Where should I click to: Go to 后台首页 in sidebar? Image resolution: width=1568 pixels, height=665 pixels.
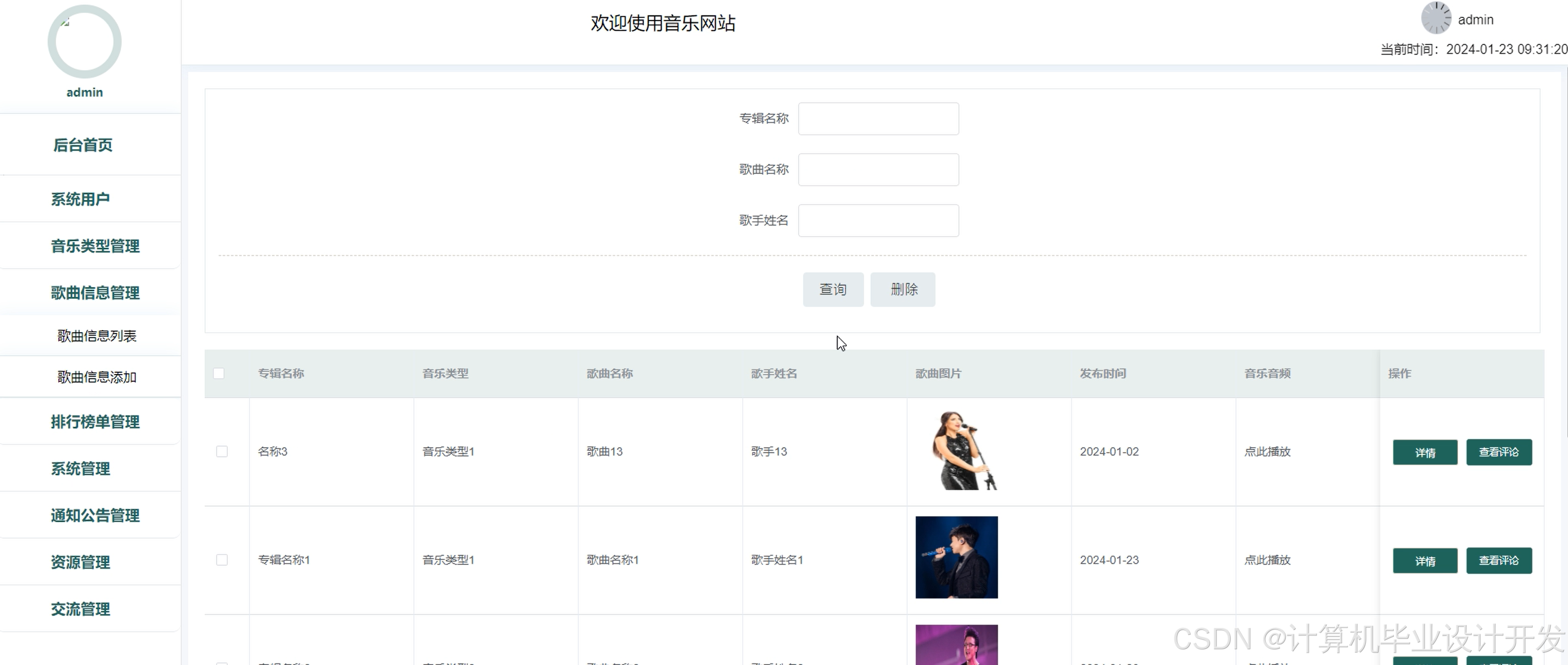click(x=83, y=145)
